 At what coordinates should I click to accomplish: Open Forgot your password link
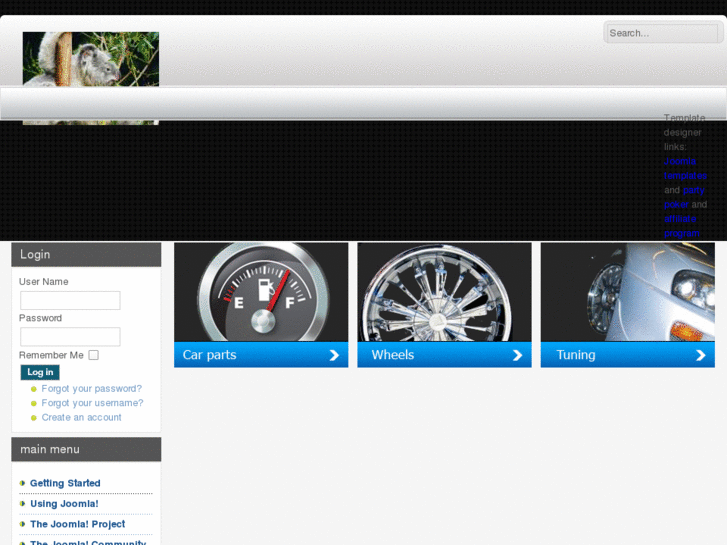pyautogui.click(x=91, y=389)
